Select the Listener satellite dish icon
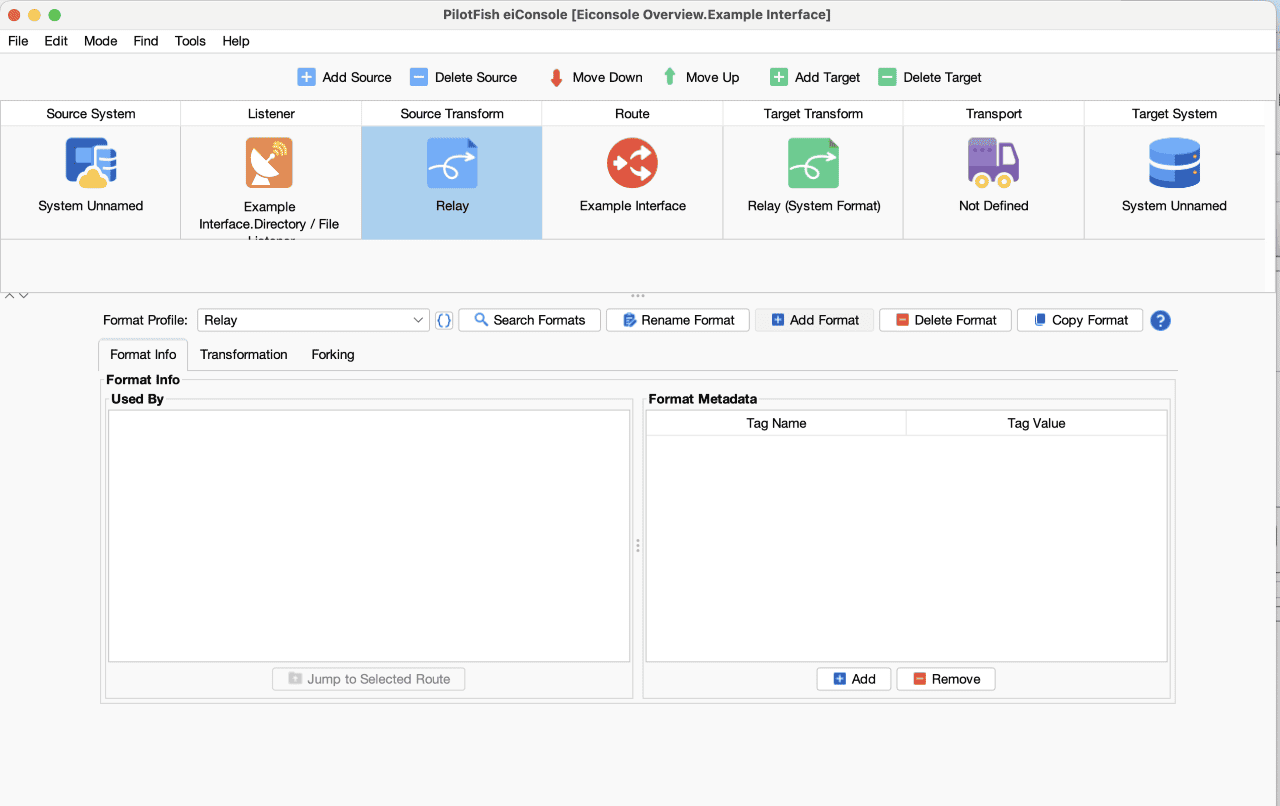 [270, 163]
